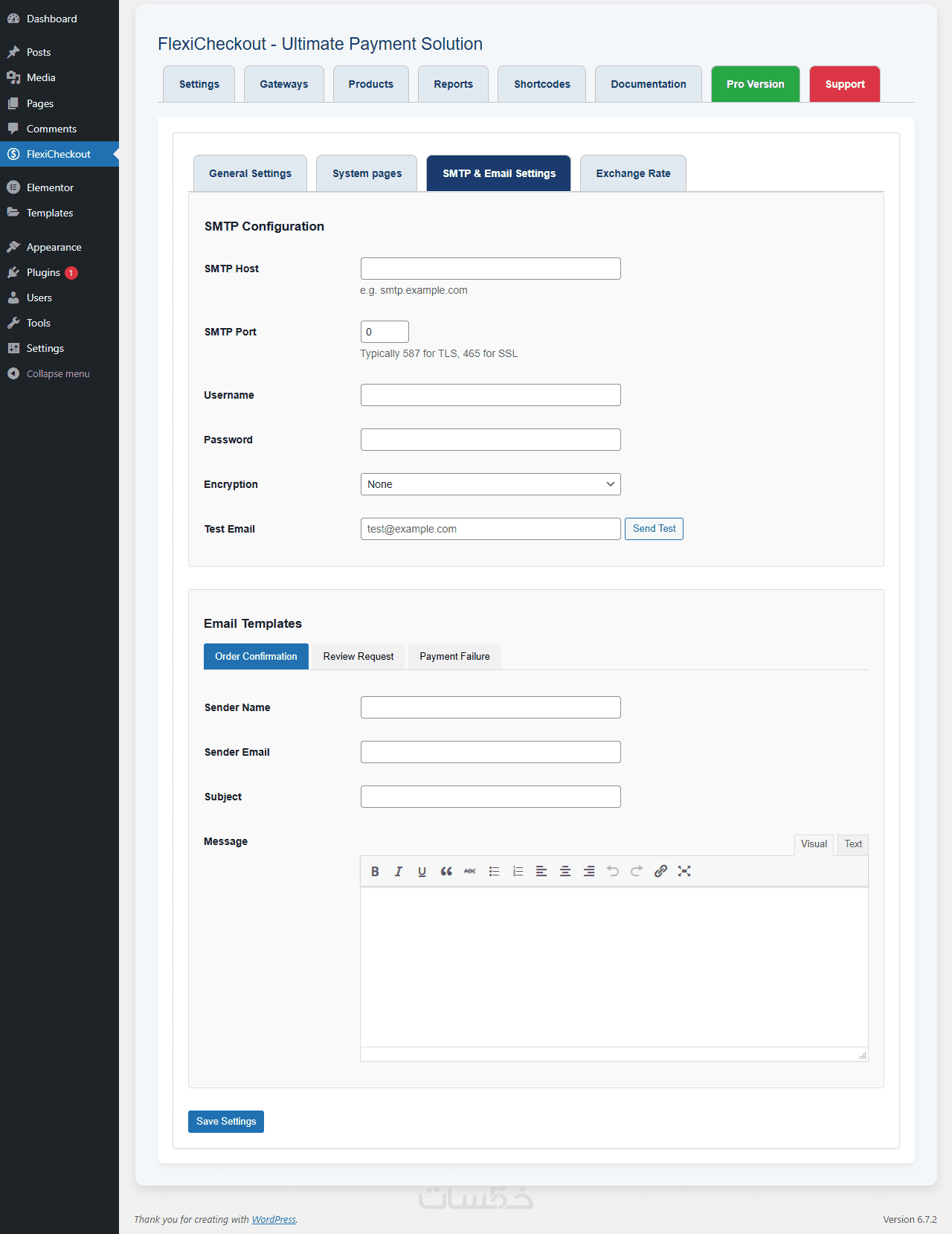Select Order Confirmation template tab
This screenshot has height=1234, width=952.
click(256, 656)
